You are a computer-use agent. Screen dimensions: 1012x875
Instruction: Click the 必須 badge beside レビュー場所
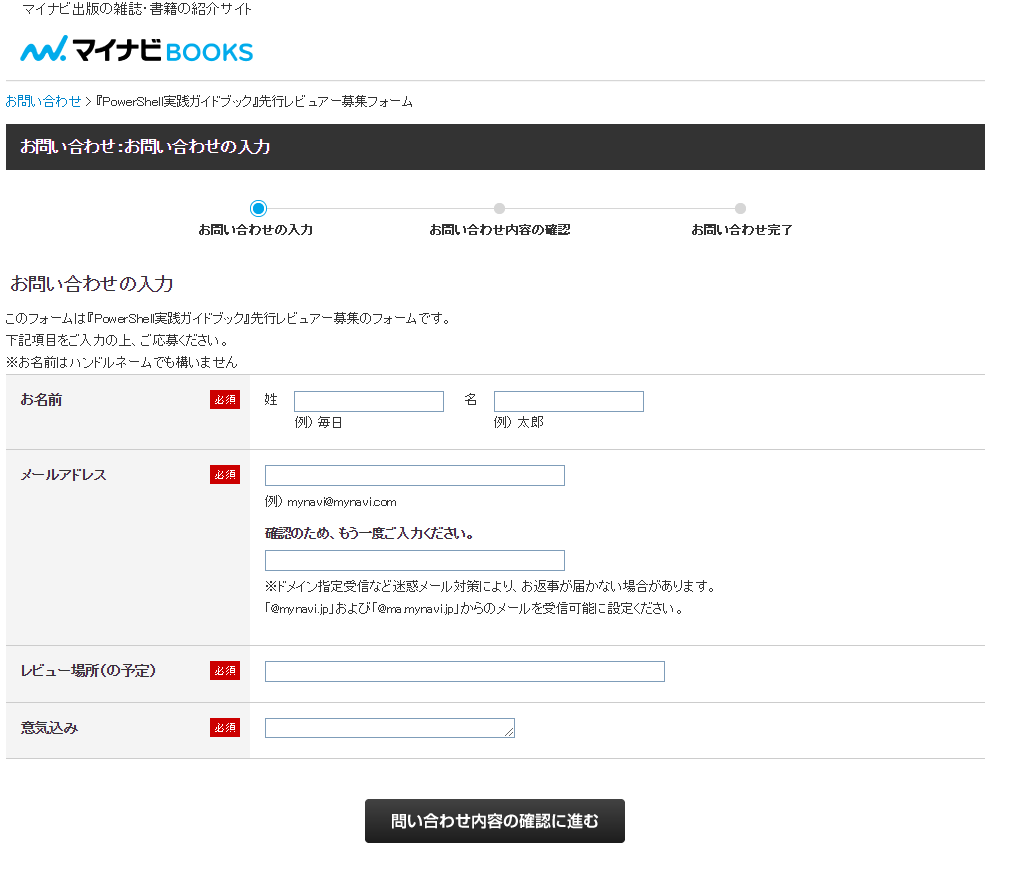pos(225,670)
